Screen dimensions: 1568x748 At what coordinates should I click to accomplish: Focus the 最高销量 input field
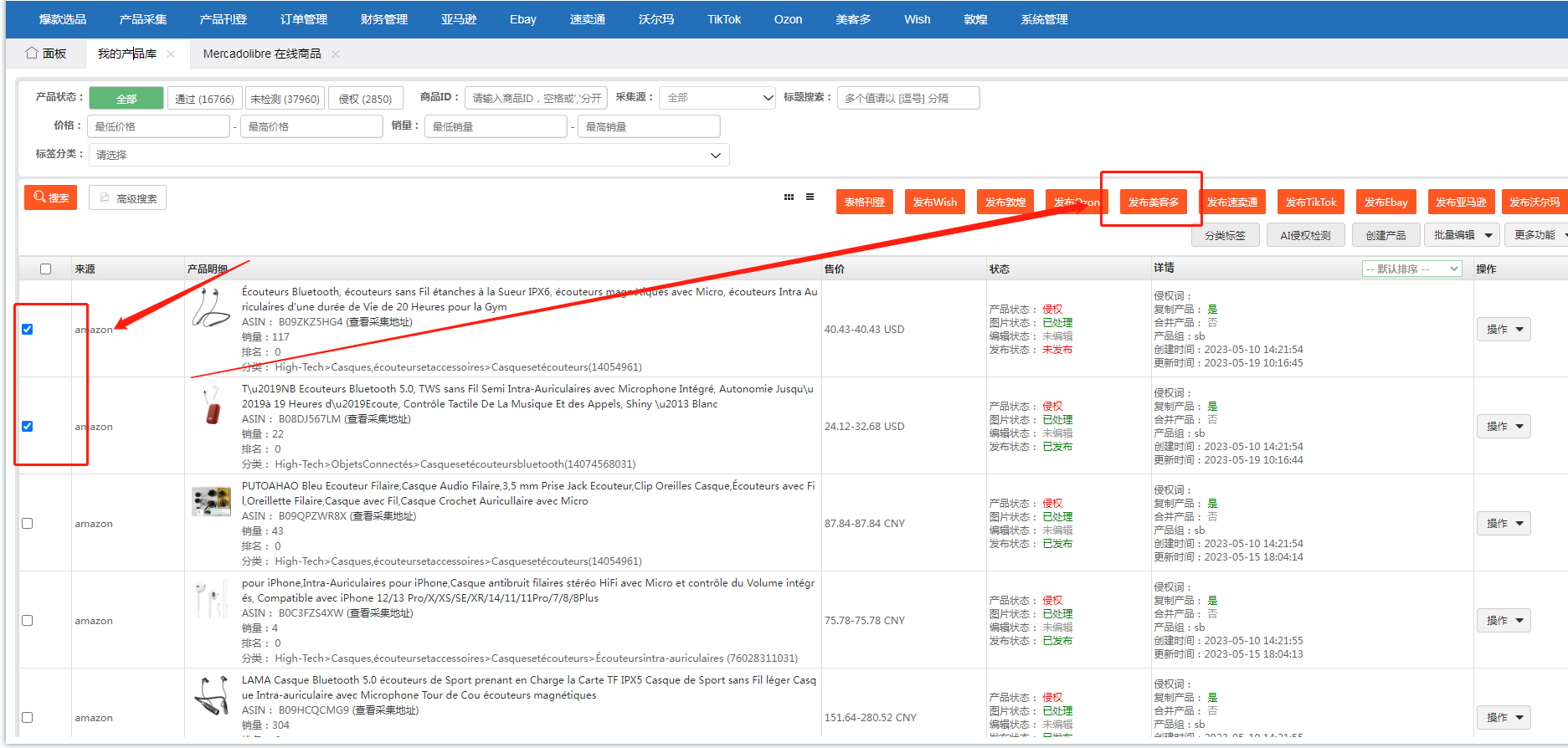click(x=649, y=126)
